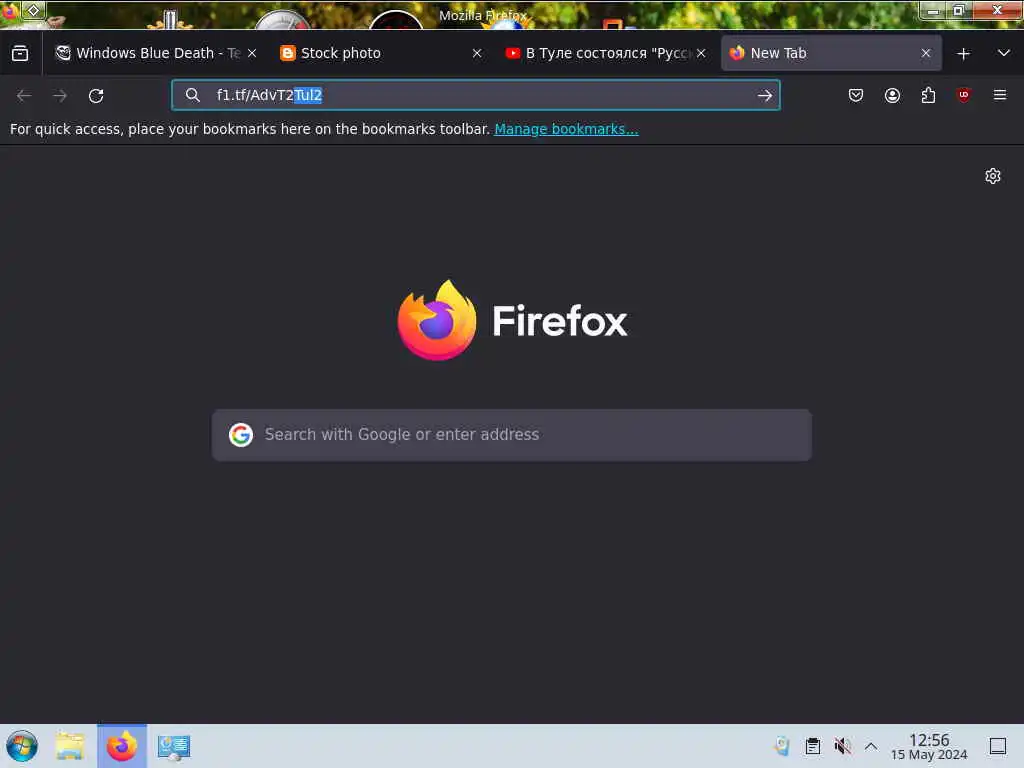The height and width of the screenshot is (768, 1024).
Task: Go back one page
Action: click(x=24, y=96)
